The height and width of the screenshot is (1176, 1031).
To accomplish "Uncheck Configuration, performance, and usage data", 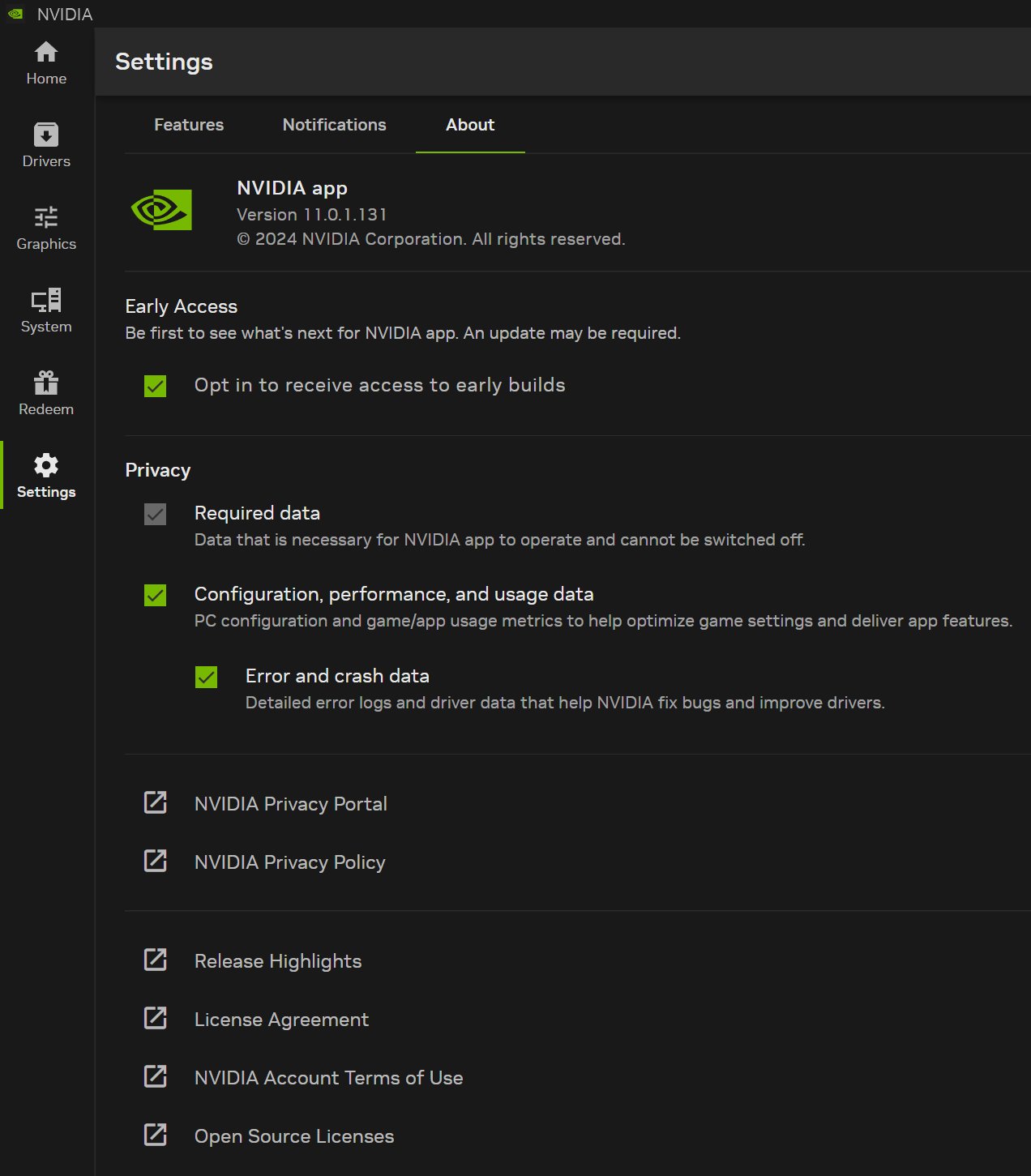I will [x=155, y=596].
